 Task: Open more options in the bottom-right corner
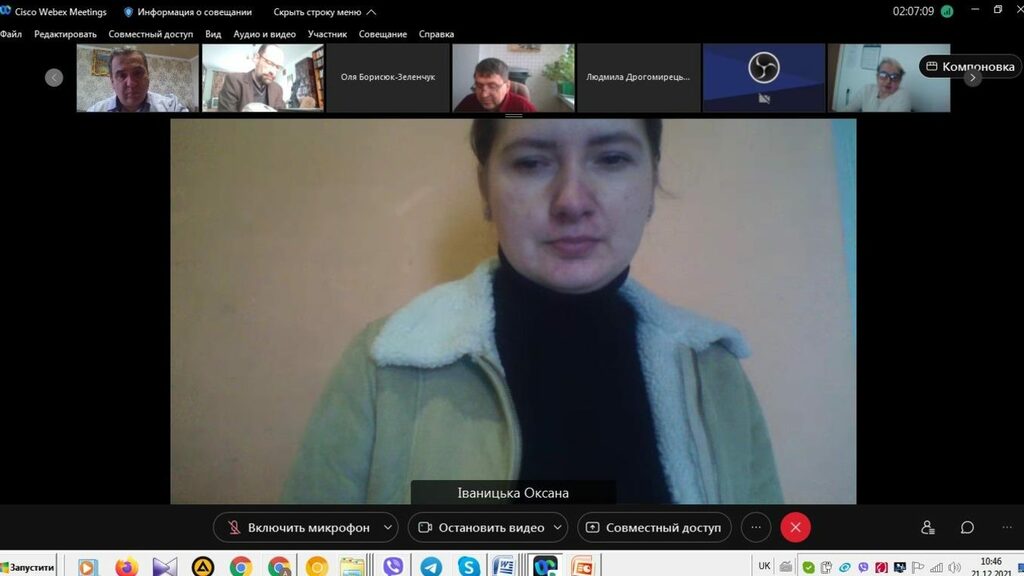point(1006,527)
